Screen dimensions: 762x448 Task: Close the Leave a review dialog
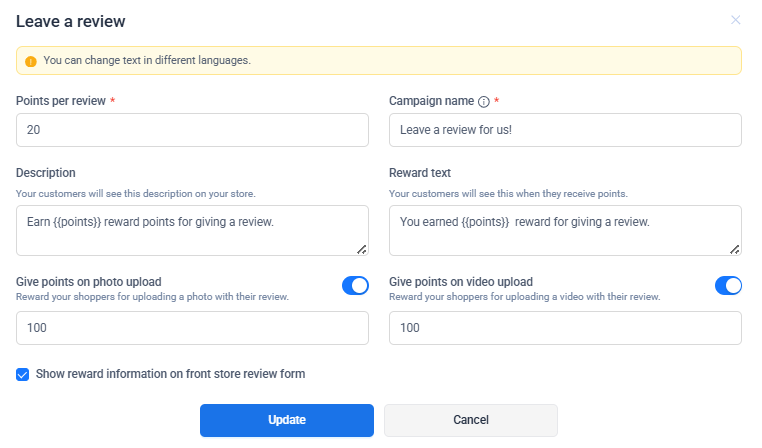coord(736,20)
